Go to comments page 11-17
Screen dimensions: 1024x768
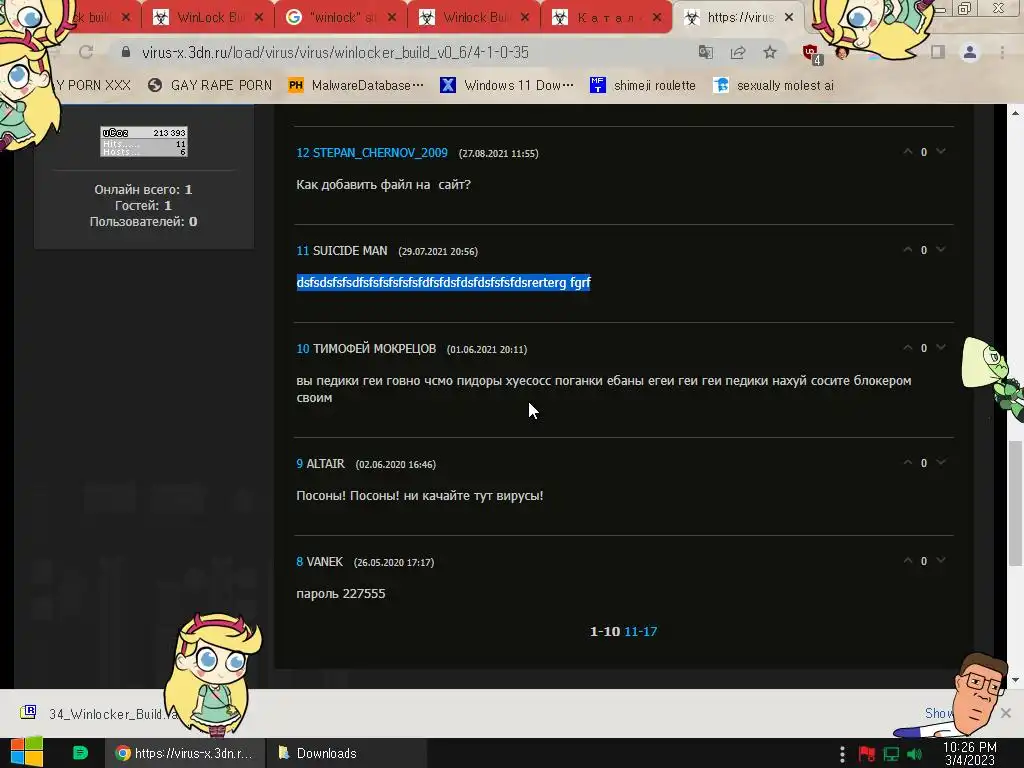(x=641, y=632)
